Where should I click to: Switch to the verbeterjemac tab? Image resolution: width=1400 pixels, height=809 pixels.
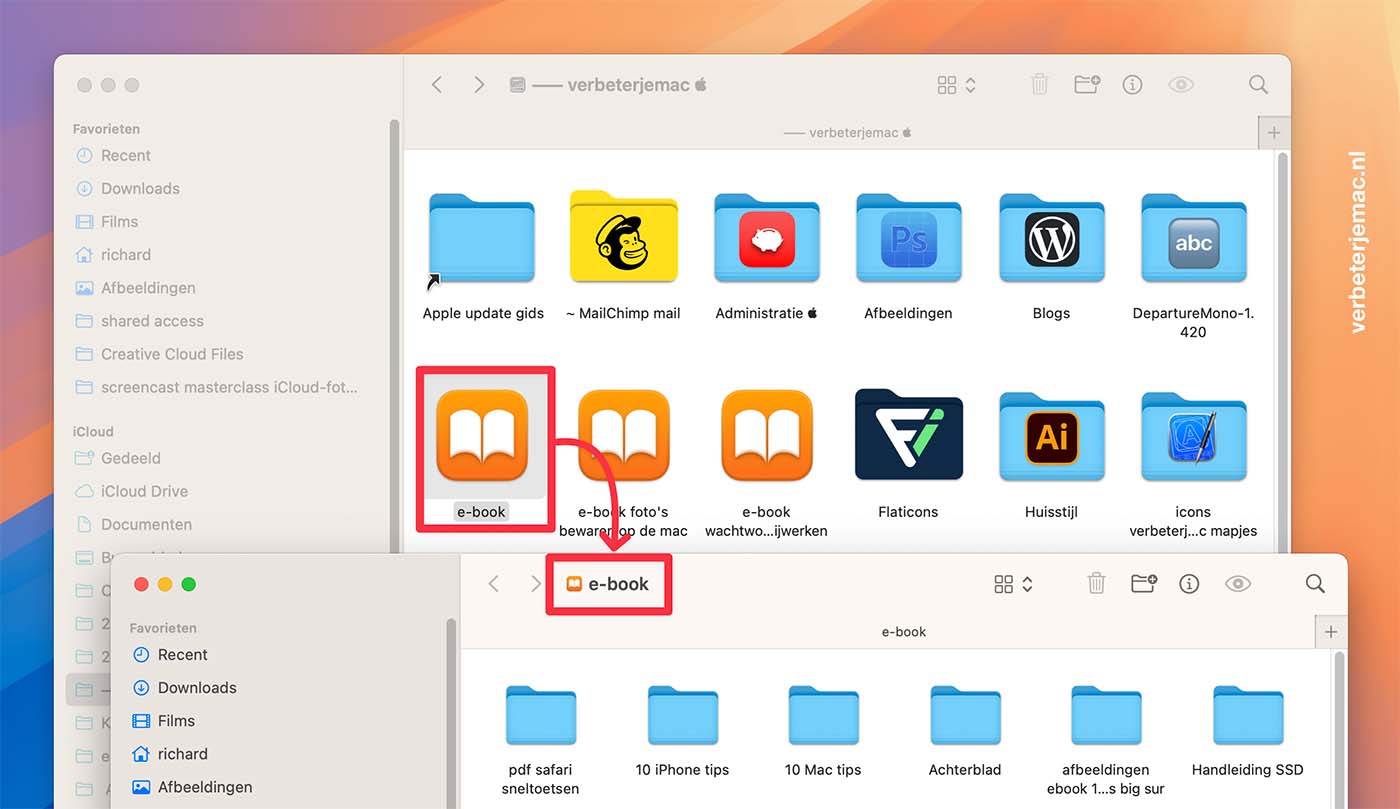coord(847,132)
